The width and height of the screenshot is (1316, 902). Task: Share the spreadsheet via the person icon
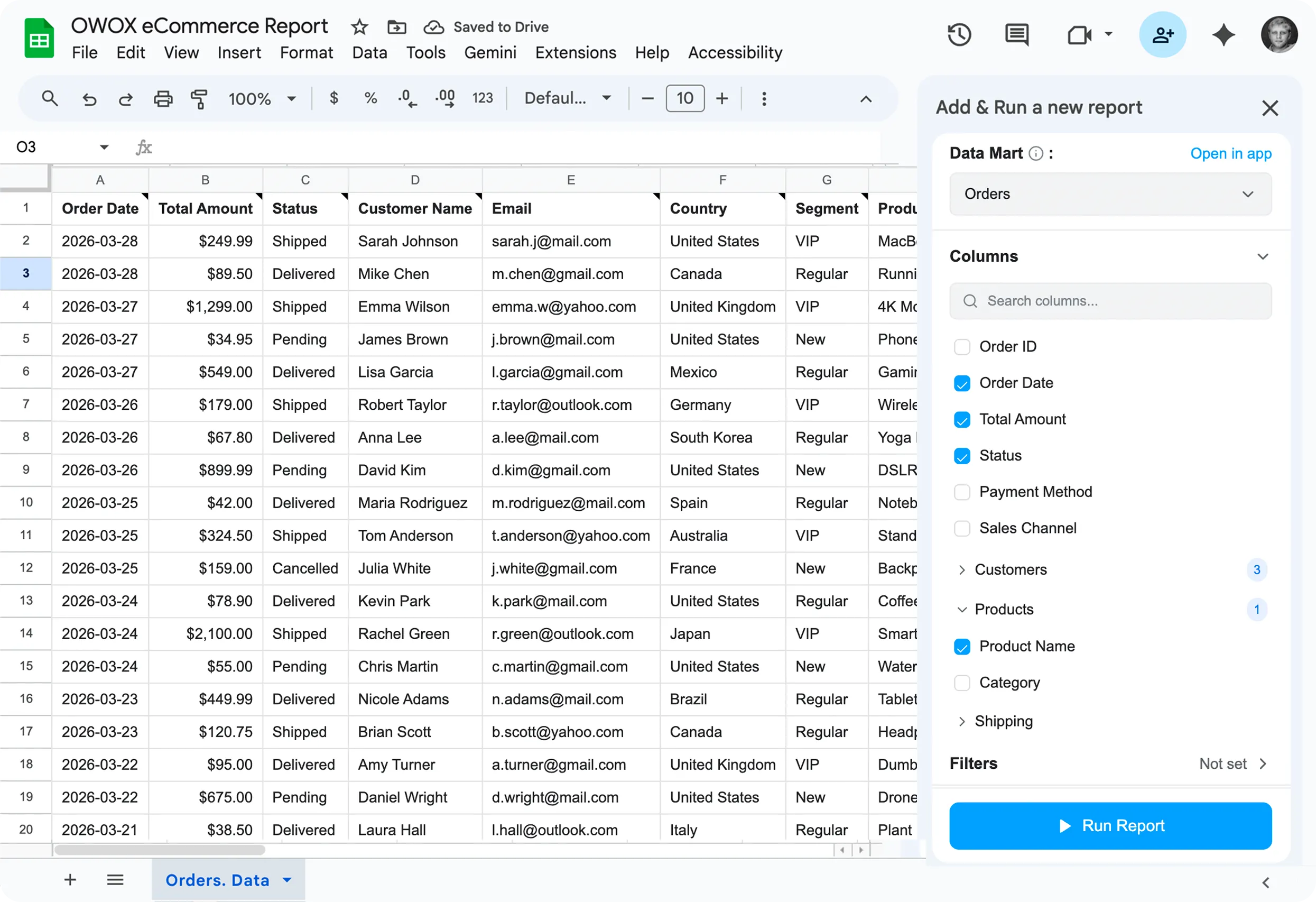click(x=1163, y=34)
